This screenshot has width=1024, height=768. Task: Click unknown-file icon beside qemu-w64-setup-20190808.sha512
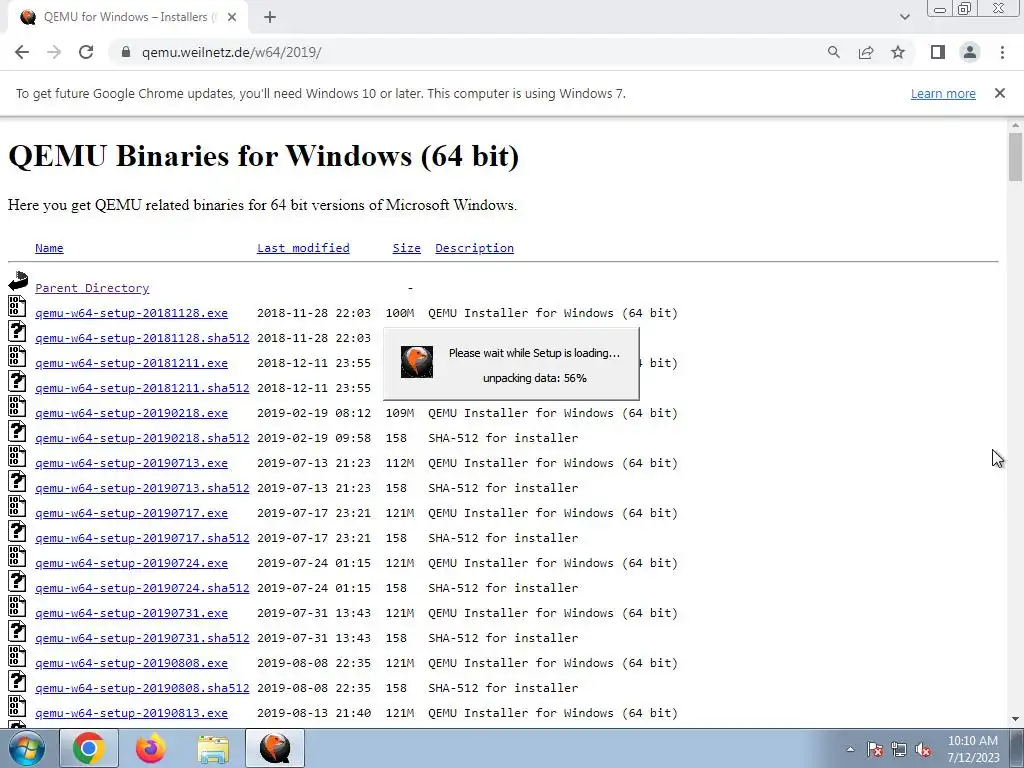click(x=17, y=682)
